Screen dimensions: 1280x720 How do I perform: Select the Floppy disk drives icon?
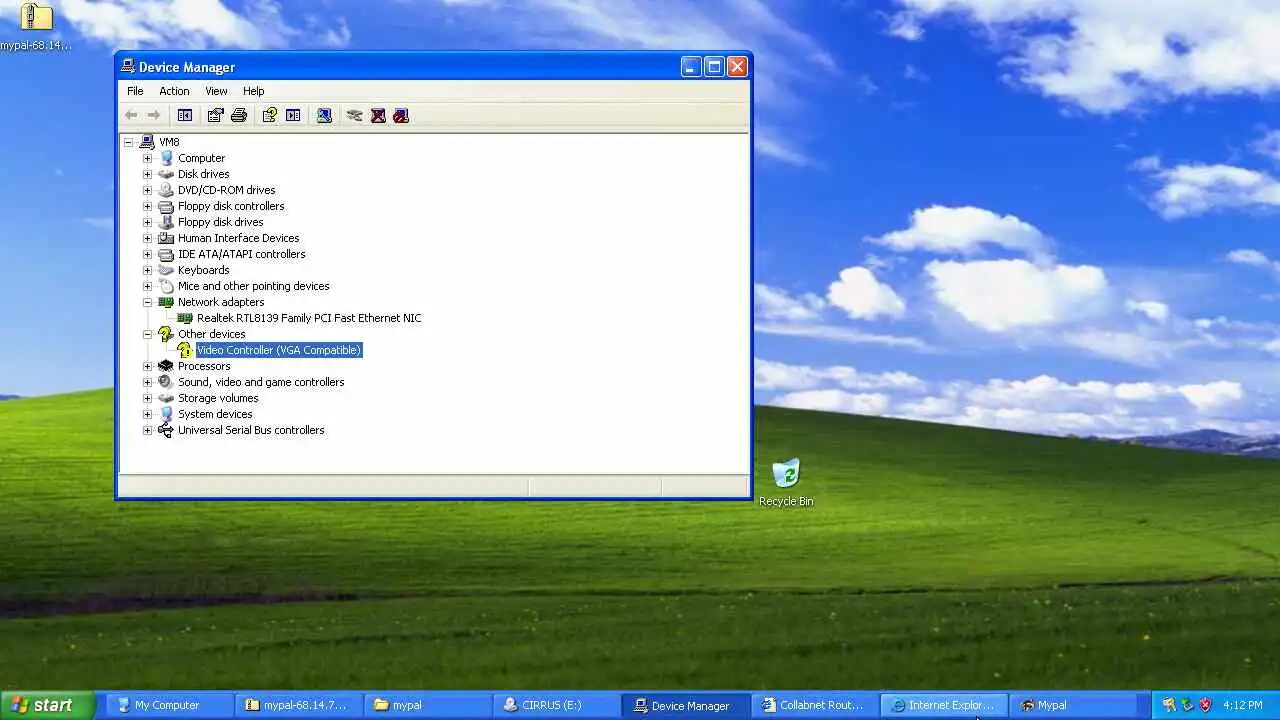(166, 222)
